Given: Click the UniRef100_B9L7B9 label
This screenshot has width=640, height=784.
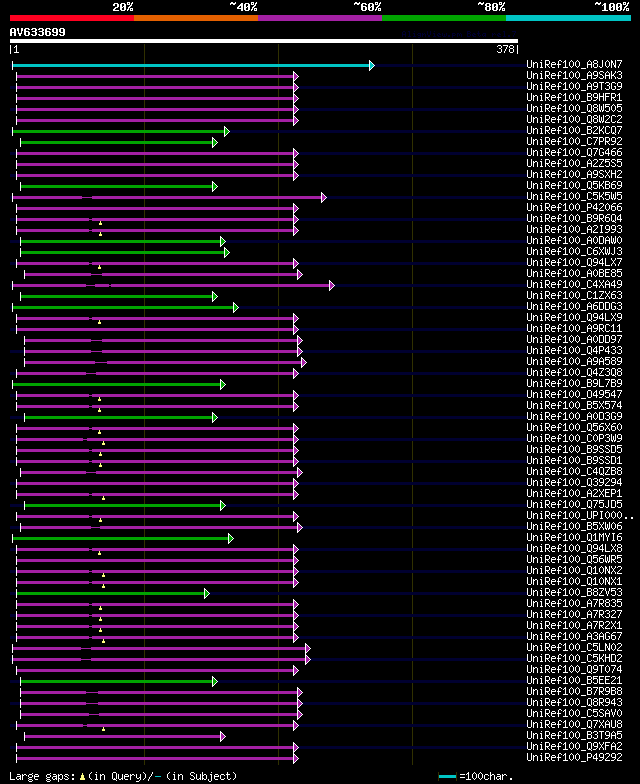Looking at the screenshot, I should (574, 384).
